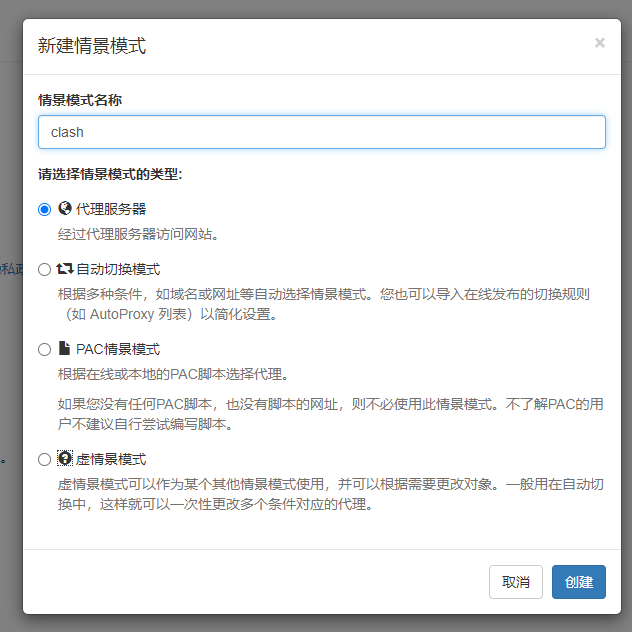The width and height of the screenshot is (632, 632).
Task: Focus the profile name field containing clash
Action: coord(322,132)
